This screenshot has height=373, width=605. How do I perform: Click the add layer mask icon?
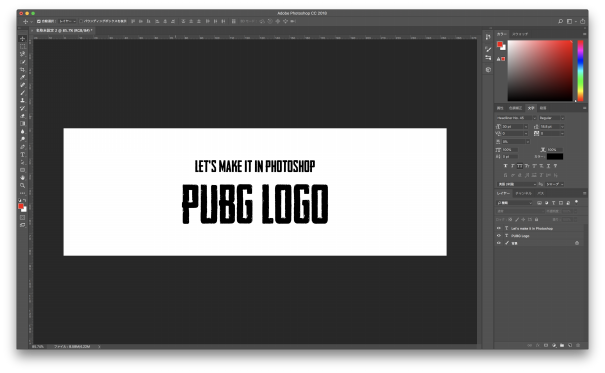click(x=546, y=345)
